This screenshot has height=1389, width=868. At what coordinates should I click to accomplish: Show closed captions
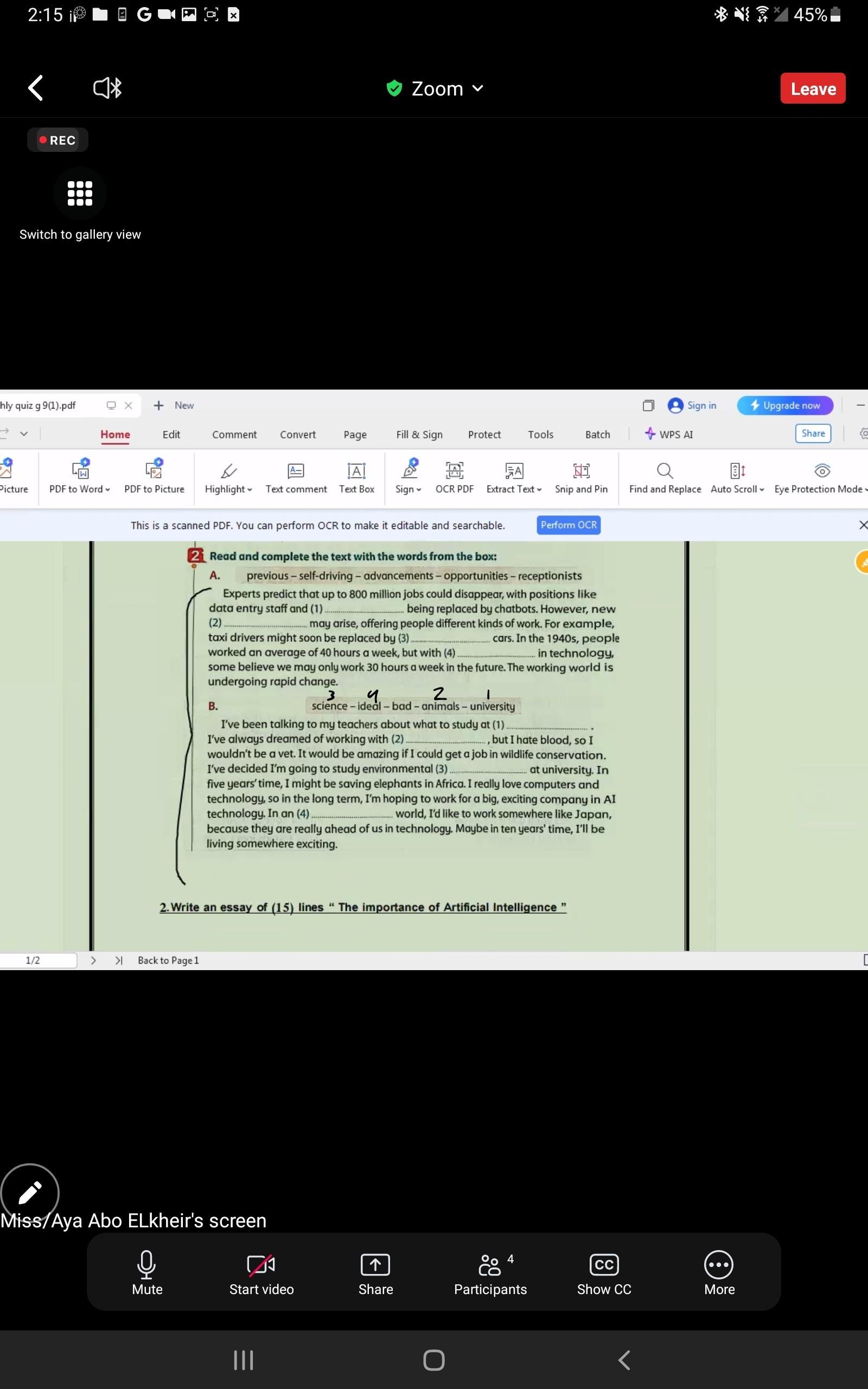(604, 1273)
